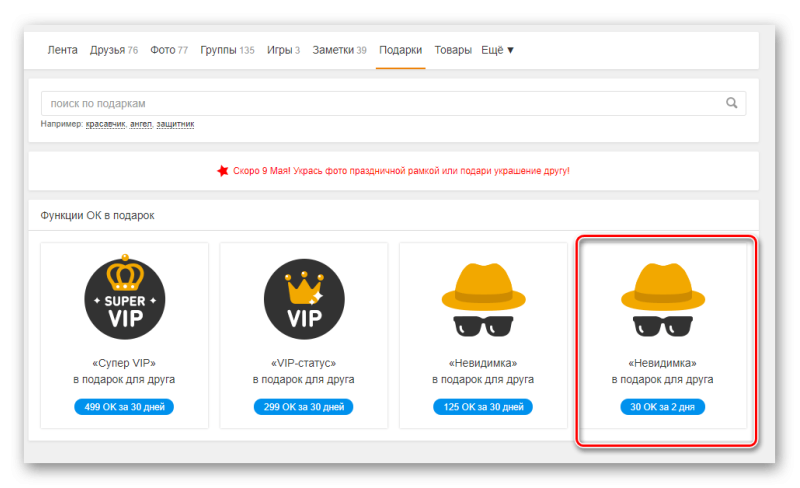Click the красавчик example link
This screenshot has width=800, height=488.
click(105, 124)
